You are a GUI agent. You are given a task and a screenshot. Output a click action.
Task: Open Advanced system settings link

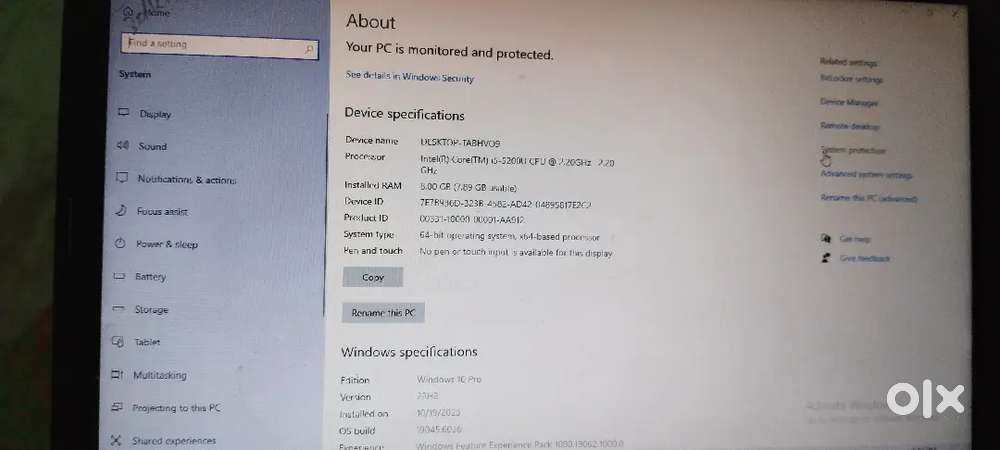tap(867, 175)
